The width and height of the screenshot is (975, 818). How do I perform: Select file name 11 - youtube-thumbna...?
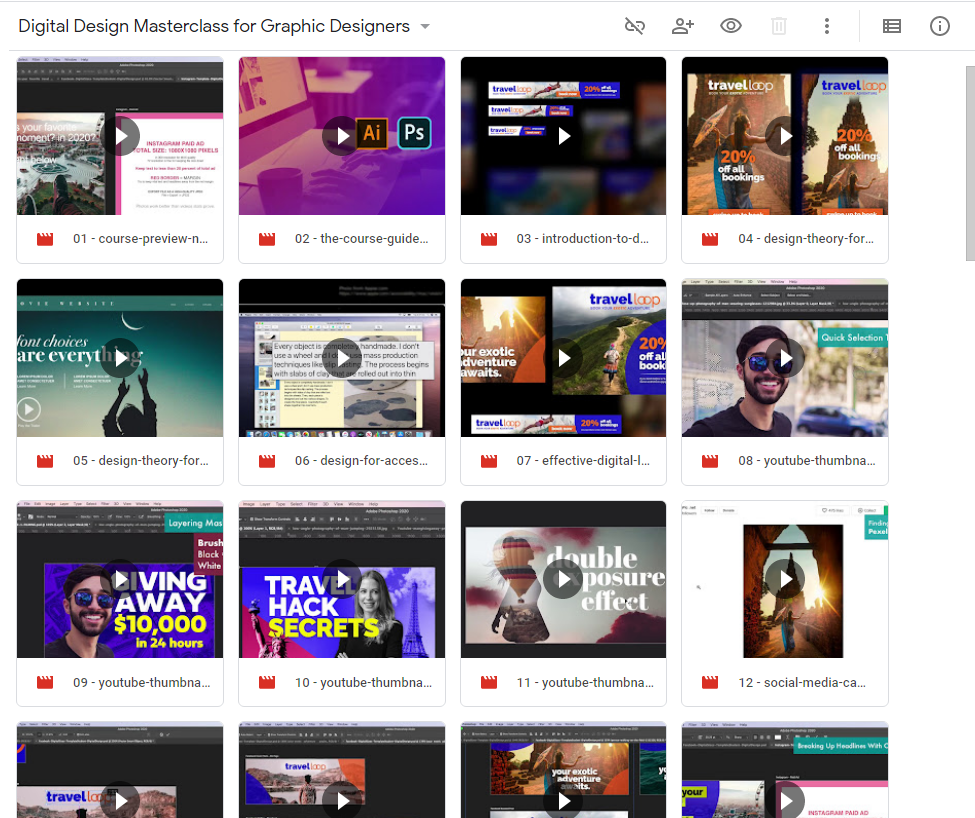click(585, 682)
